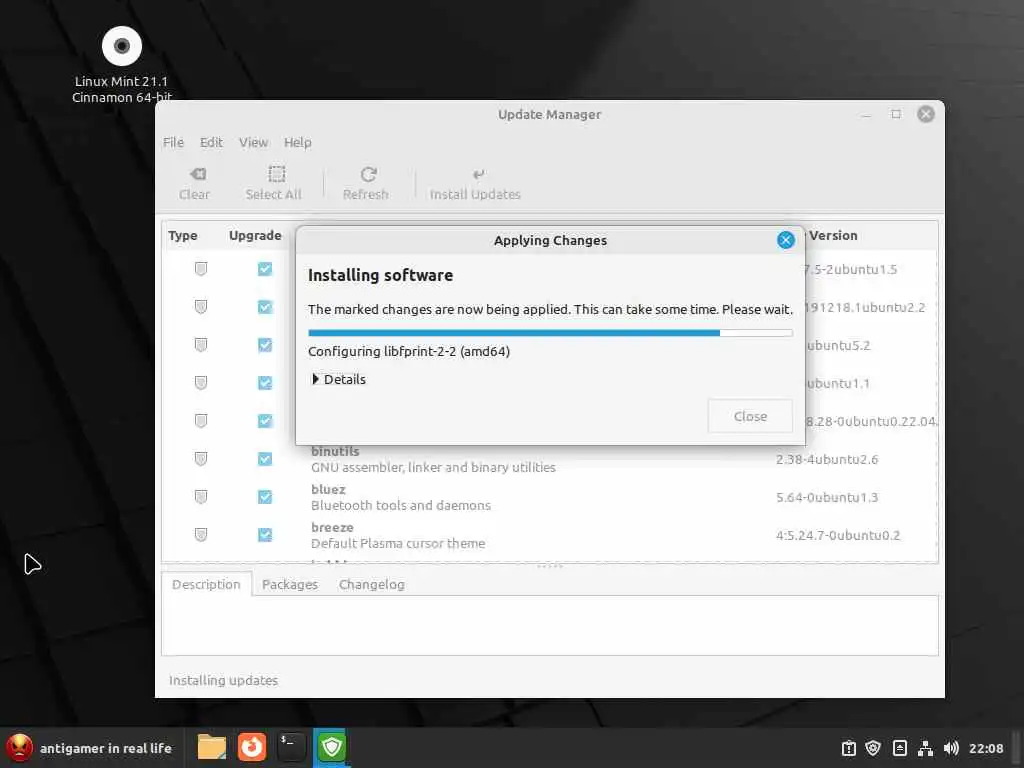This screenshot has width=1024, height=768.
Task: Select the binutils package row
Action: pos(550,458)
